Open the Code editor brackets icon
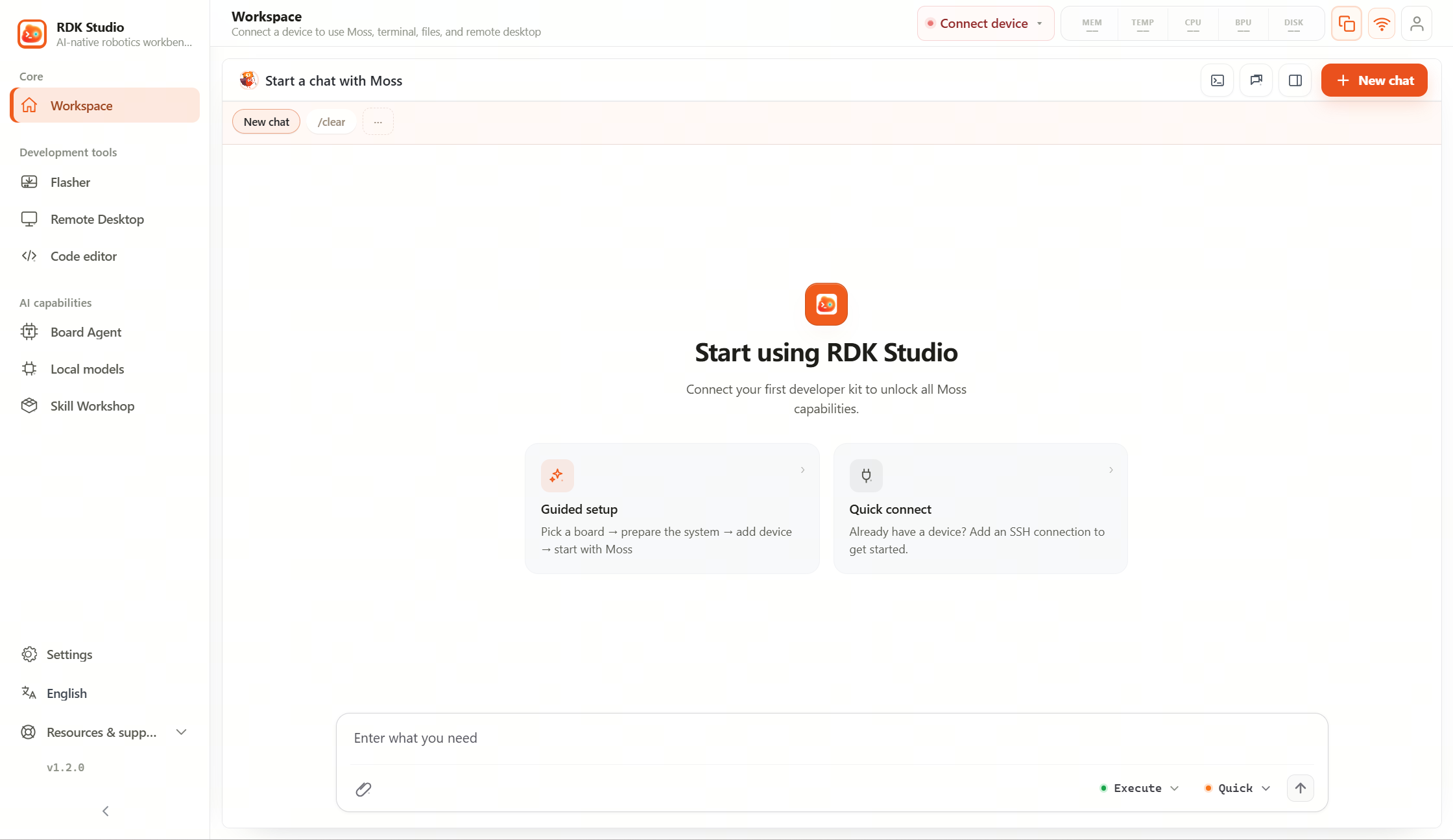Image resolution: width=1453 pixels, height=840 pixels. [x=29, y=256]
